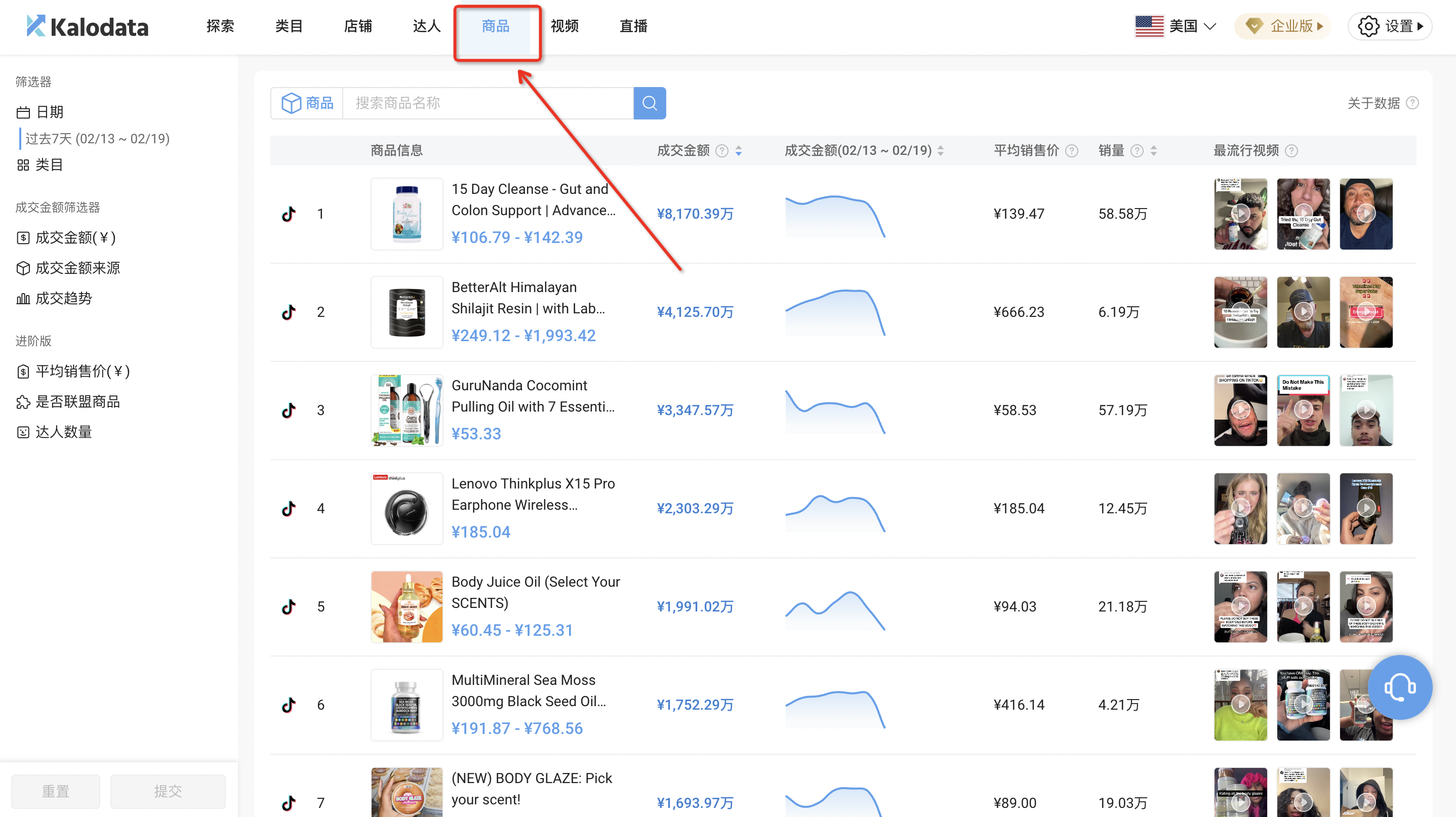The image size is (1456, 817).
Task: Click TikTok icon on GuruNanda row
Action: (x=289, y=410)
